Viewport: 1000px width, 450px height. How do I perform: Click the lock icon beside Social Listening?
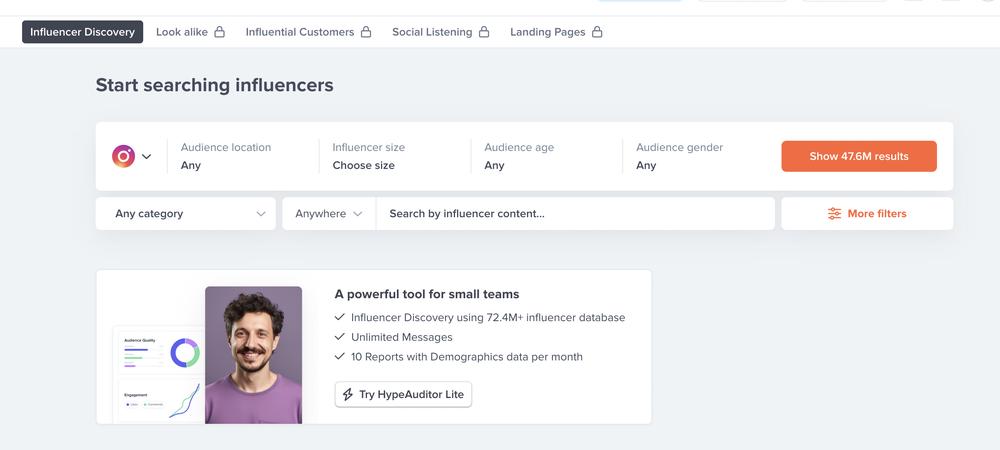click(484, 32)
